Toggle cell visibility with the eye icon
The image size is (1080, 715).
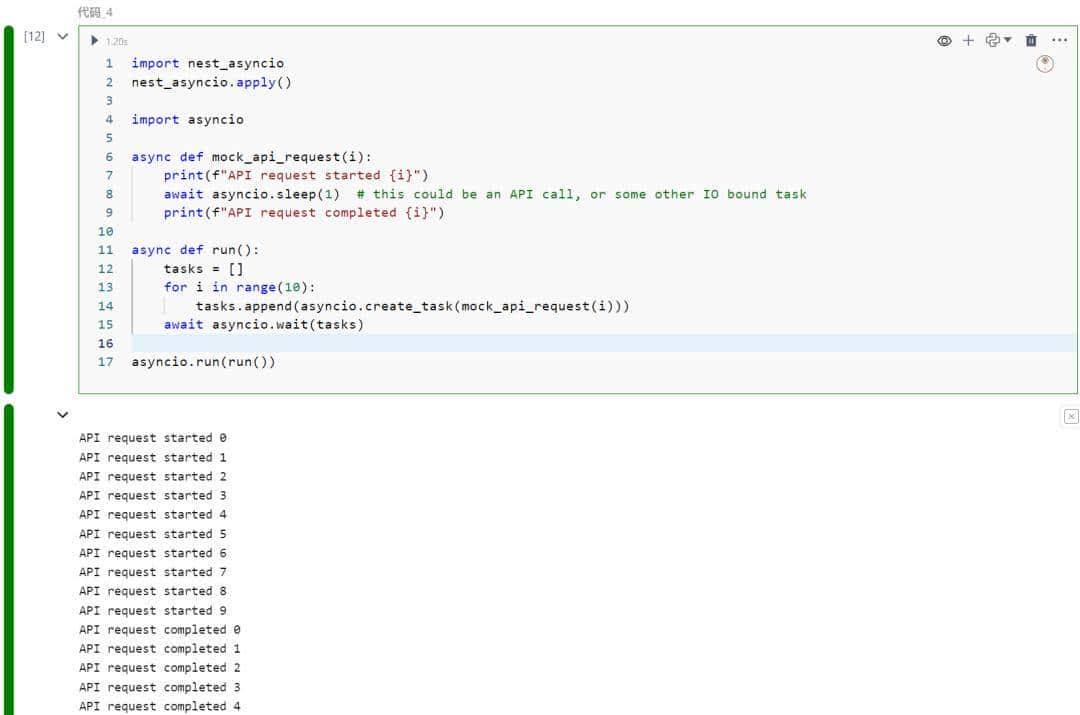944,41
